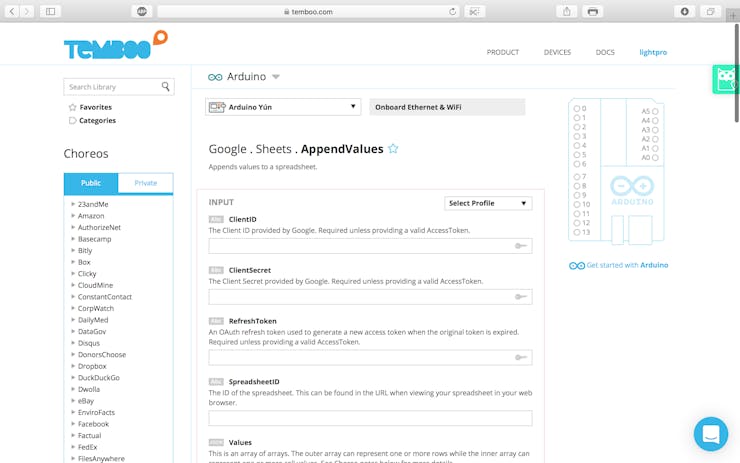The image size is (740, 463).
Task: Expand the 23andMe choreo category
Action: point(73,204)
